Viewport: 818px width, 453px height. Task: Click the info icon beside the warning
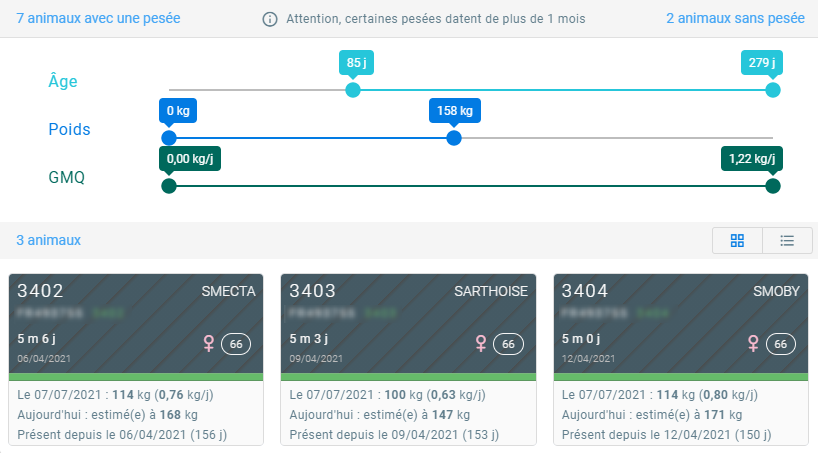(270, 19)
